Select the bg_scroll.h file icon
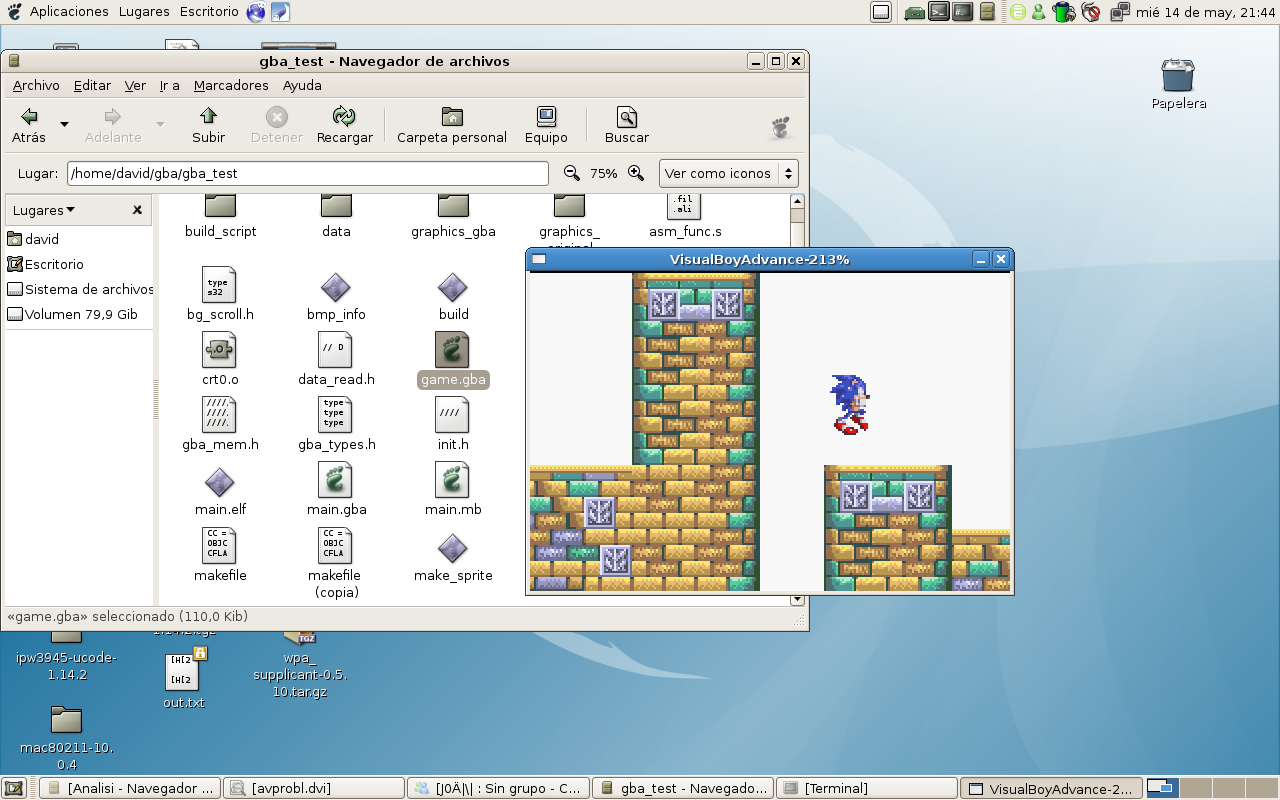 click(220, 284)
